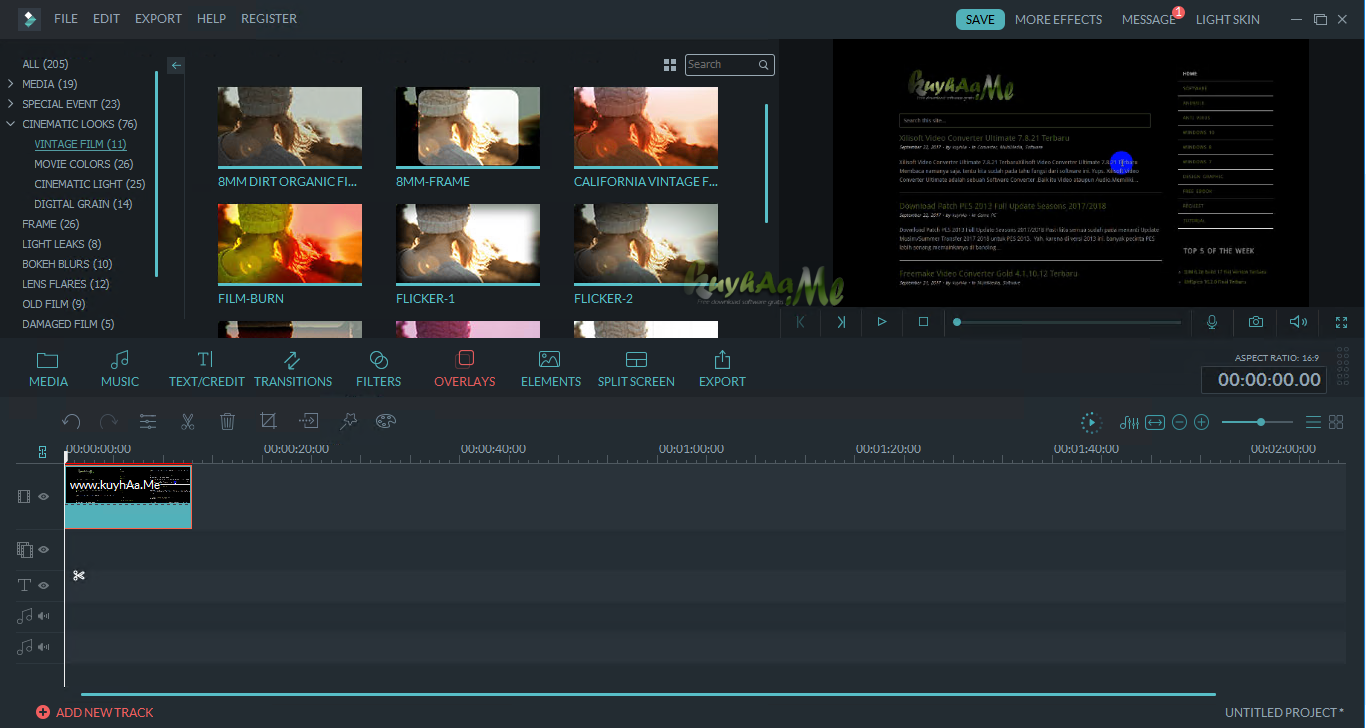1366x728 pixels.
Task: Select the Overlays tab
Action: [464, 369]
